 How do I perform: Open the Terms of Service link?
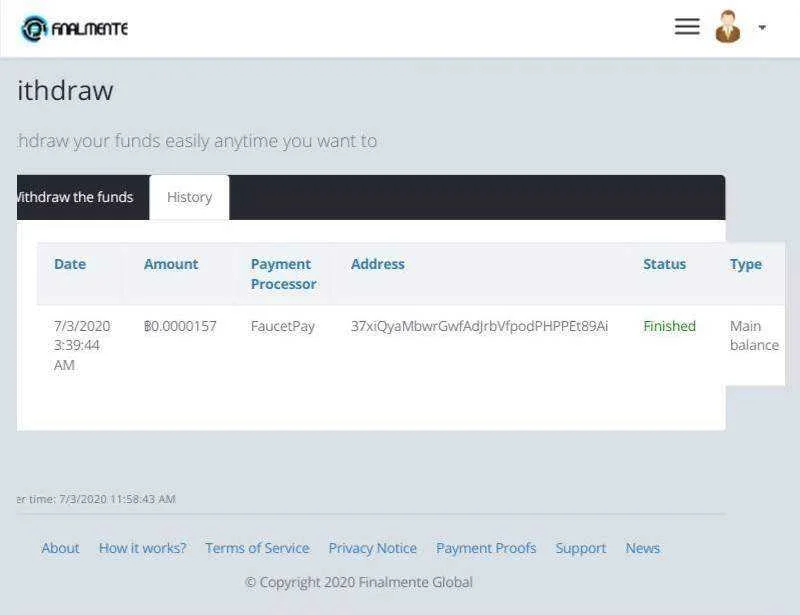[x=257, y=548]
